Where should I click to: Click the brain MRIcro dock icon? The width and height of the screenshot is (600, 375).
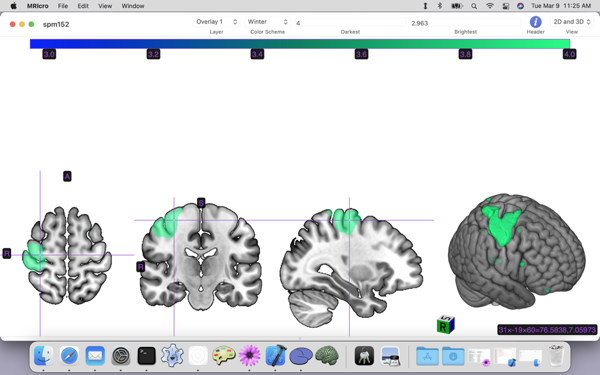tap(327, 355)
